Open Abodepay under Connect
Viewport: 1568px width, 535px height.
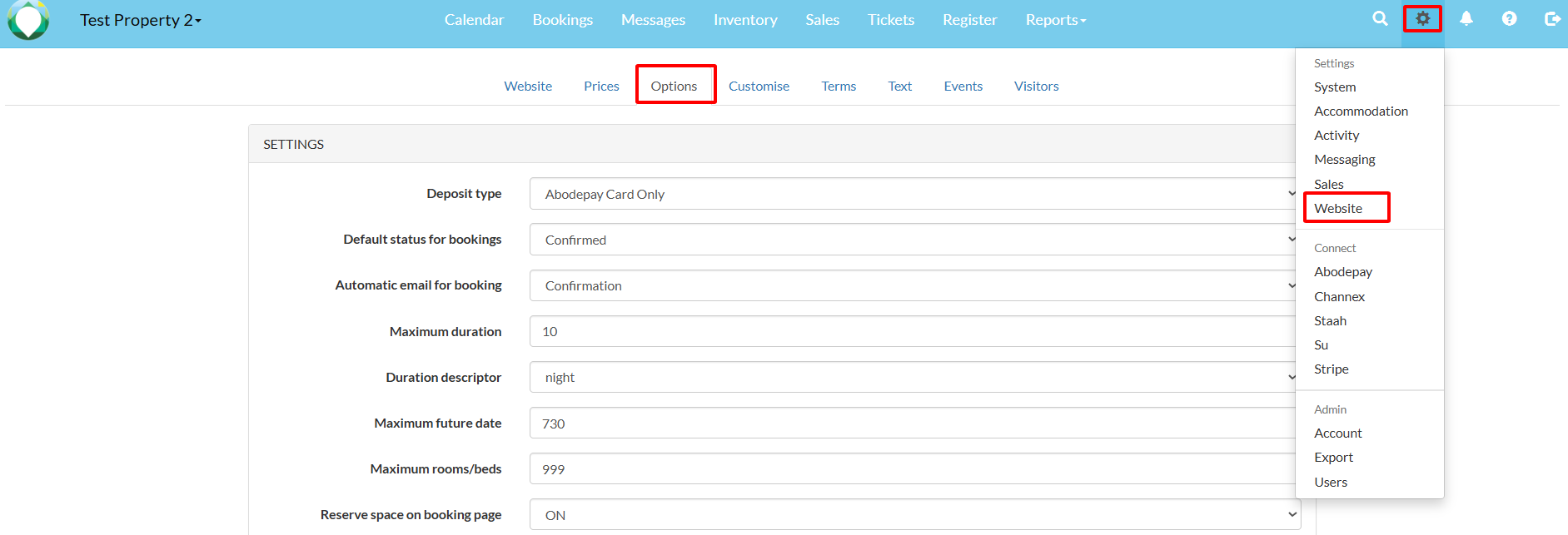point(1343,272)
